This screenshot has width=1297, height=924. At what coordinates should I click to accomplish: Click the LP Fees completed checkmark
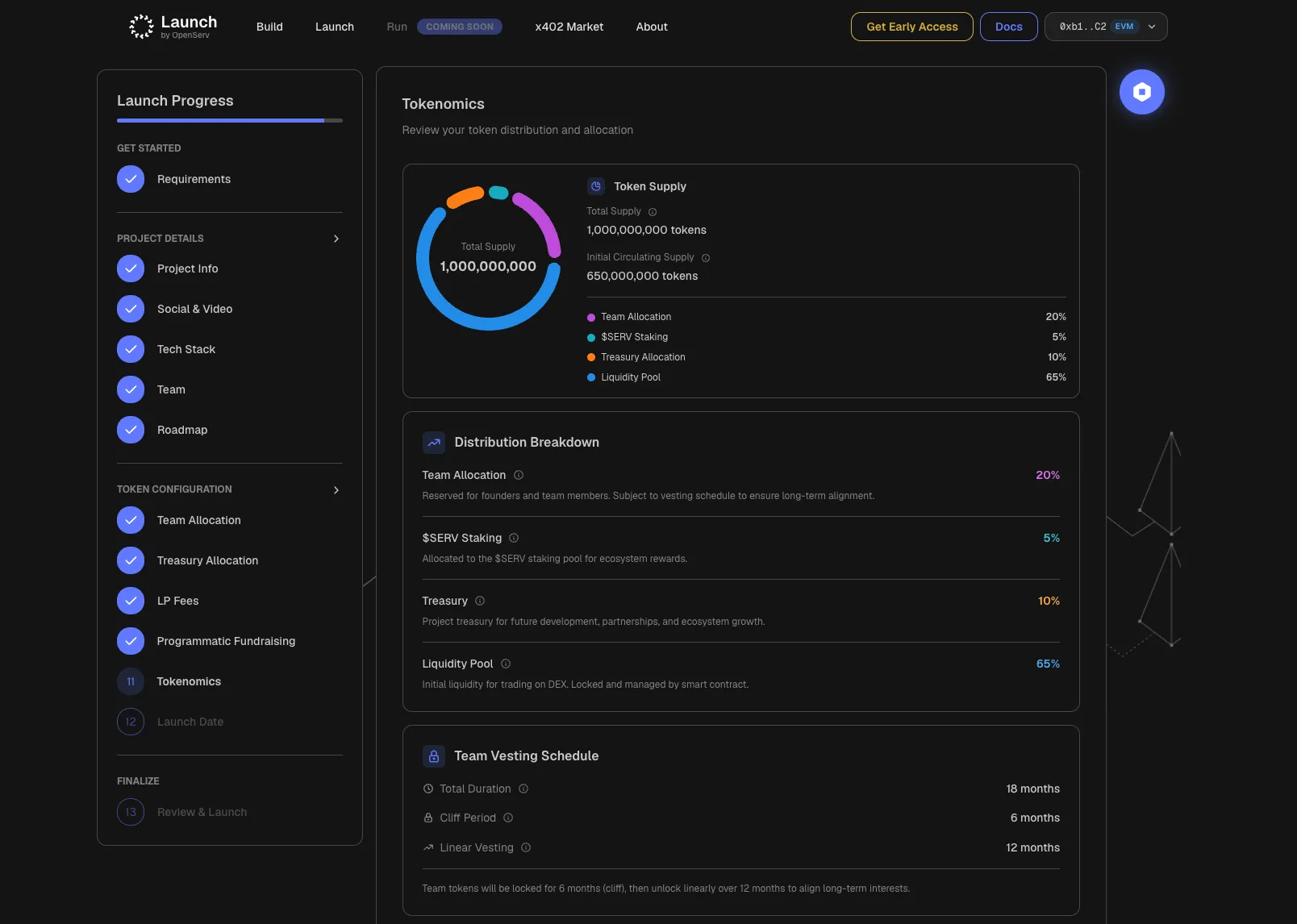click(x=131, y=601)
